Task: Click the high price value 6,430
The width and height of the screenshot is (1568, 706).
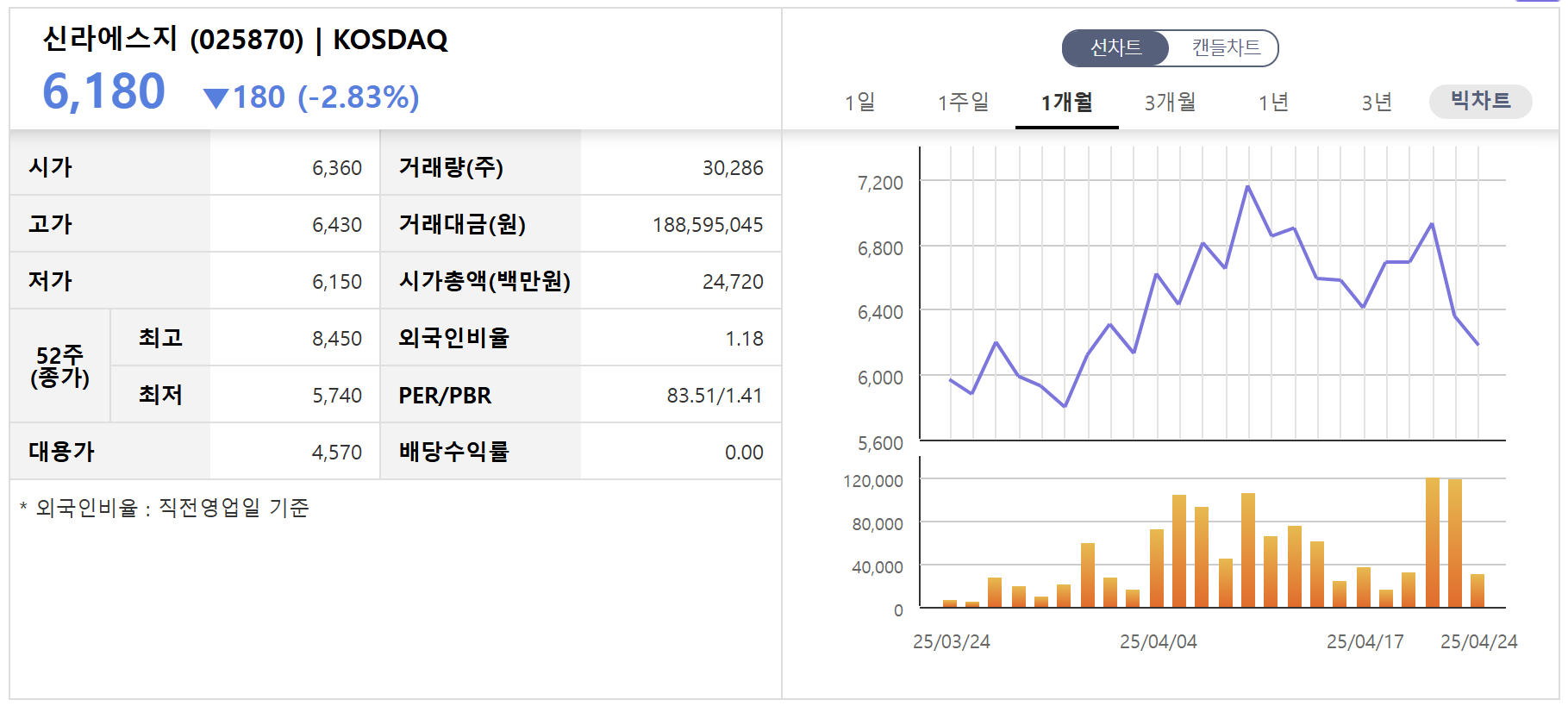Action: (337, 225)
